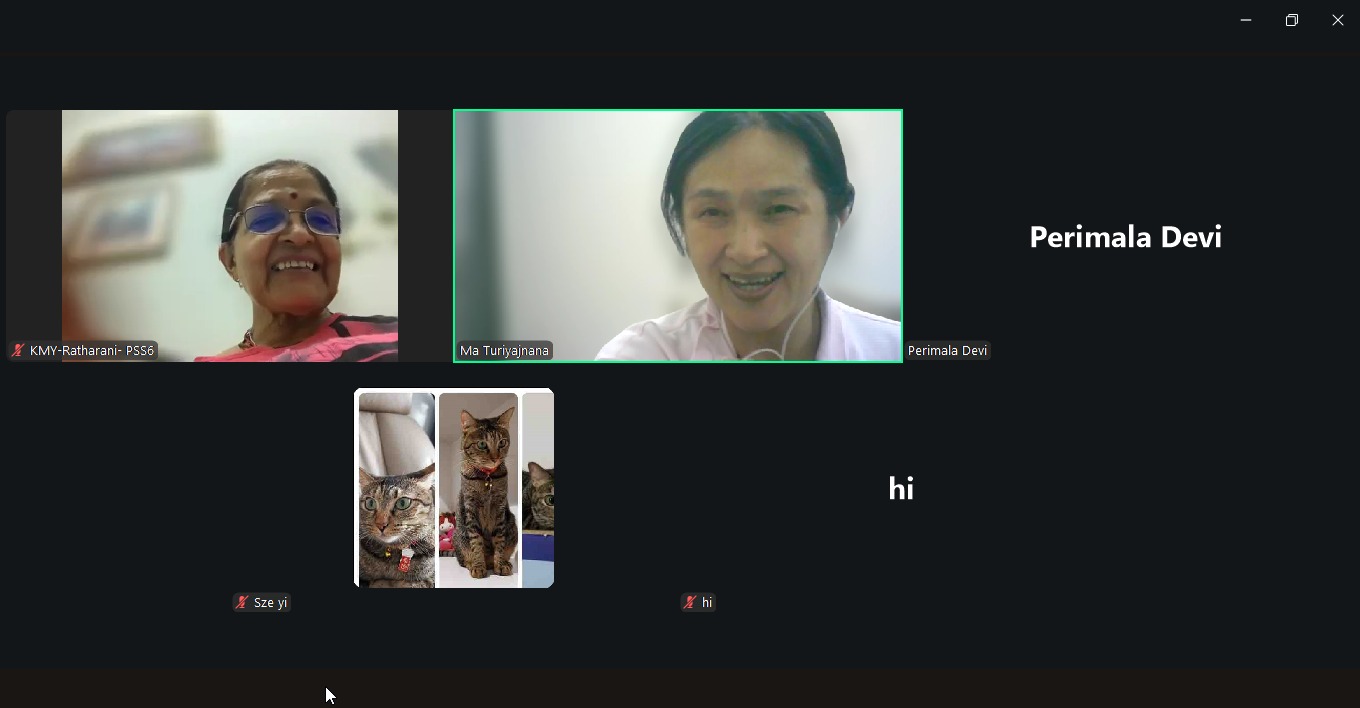Image resolution: width=1360 pixels, height=708 pixels.
Task: Click the muted mic icon next to hi label
Action: coord(690,603)
